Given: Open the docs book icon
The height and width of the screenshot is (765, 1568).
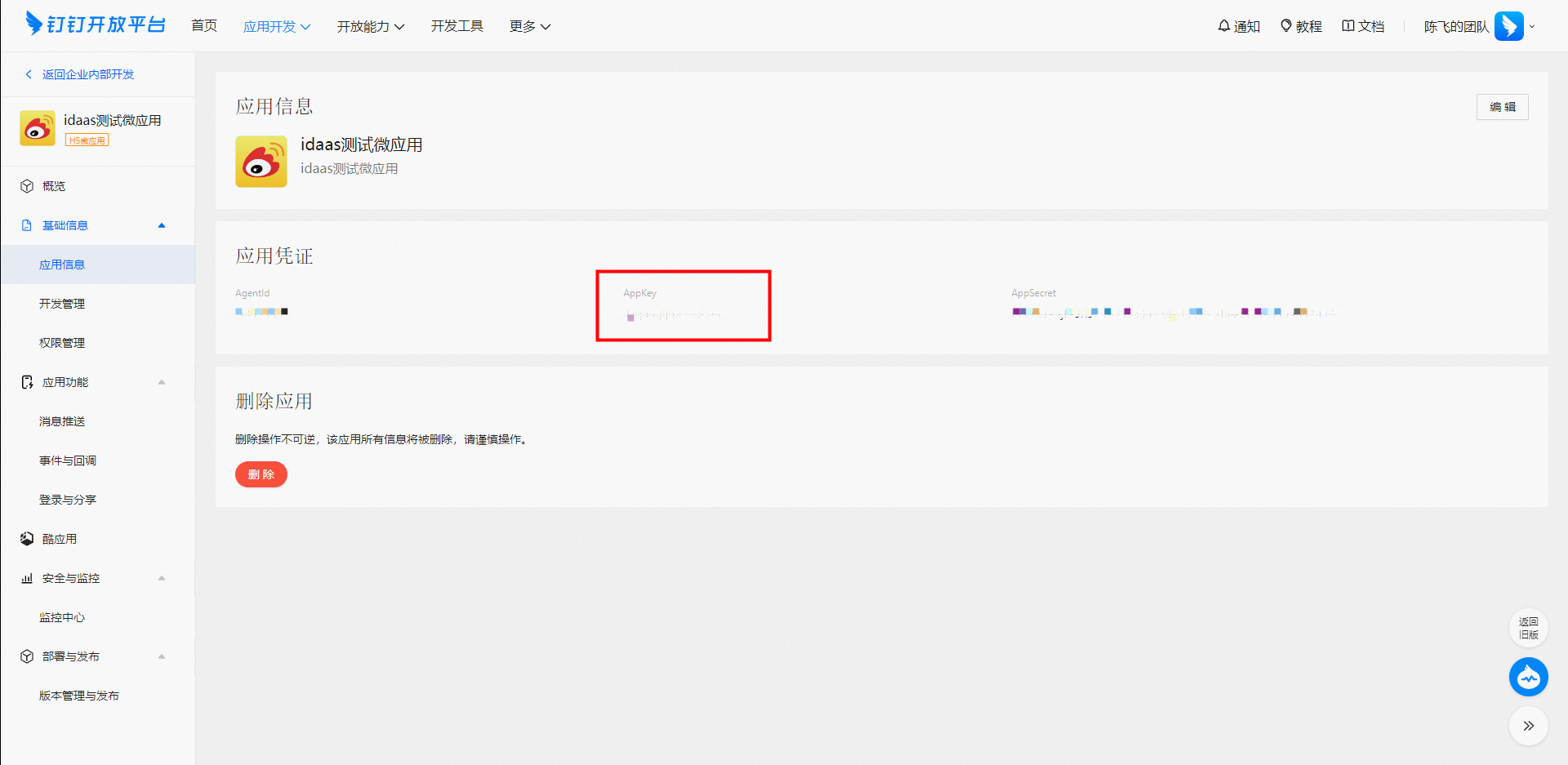Looking at the screenshot, I should tap(1348, 26).
